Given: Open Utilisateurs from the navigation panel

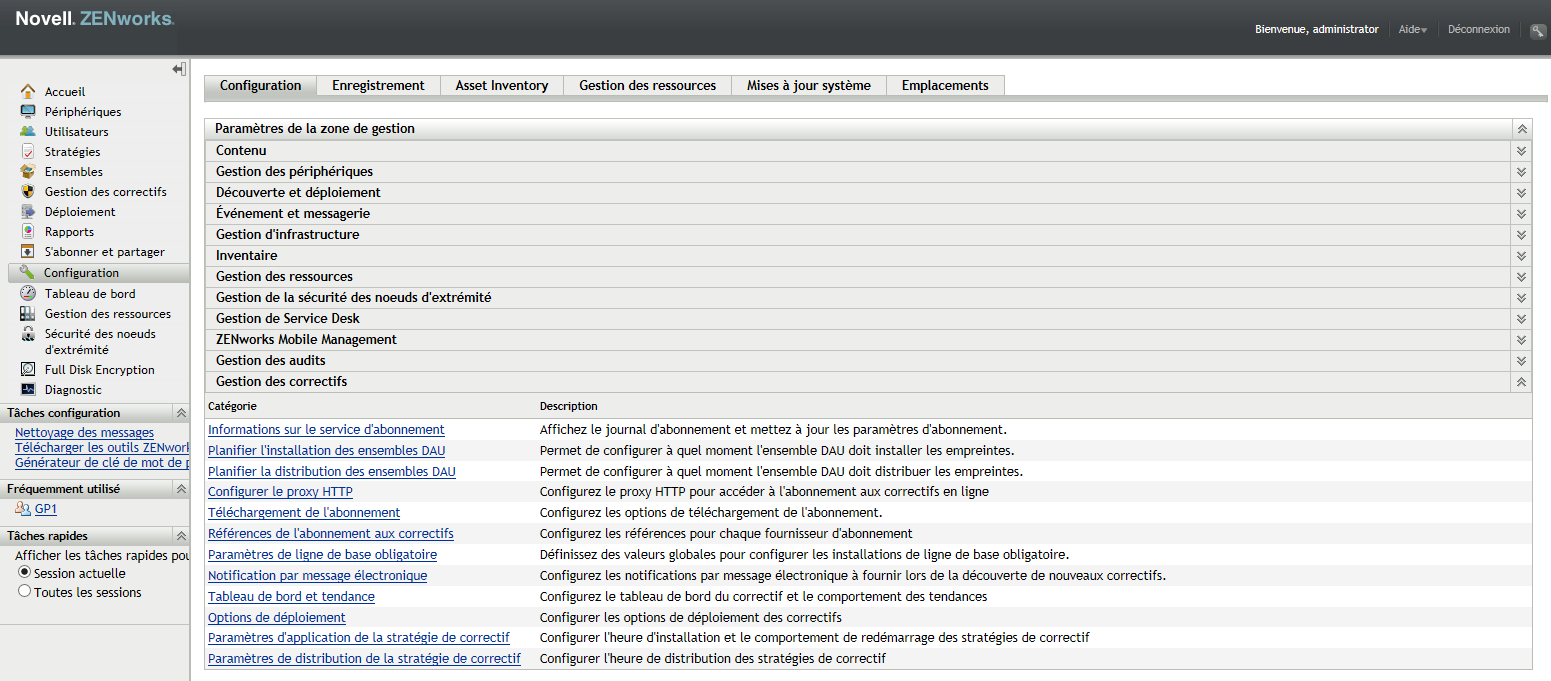Looking at the screenshot, I should point(27,131).
